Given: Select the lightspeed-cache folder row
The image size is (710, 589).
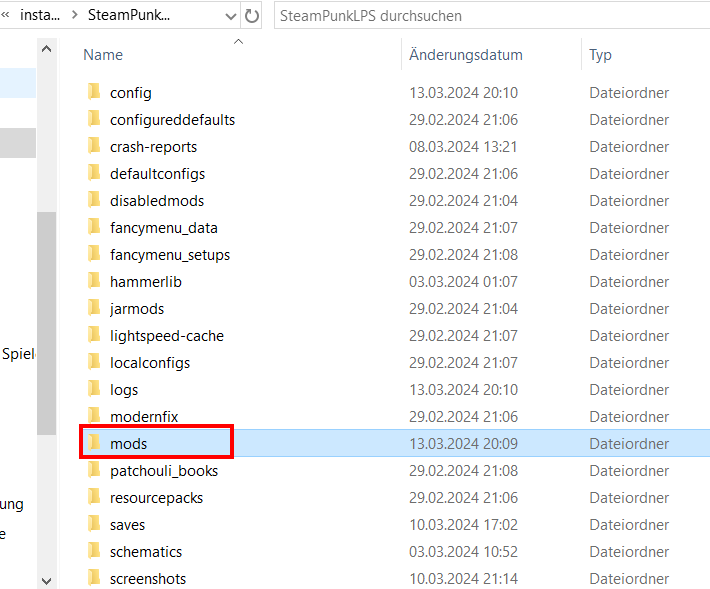Looking at the screenshot, I should (166, 335).
